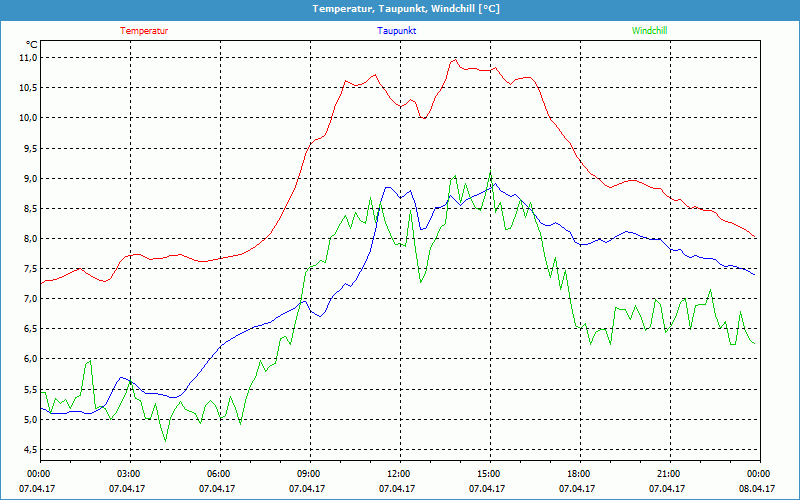Click the '10,0' y-axis value
Viewport: 800px width, 500px height.
(29, 118)
